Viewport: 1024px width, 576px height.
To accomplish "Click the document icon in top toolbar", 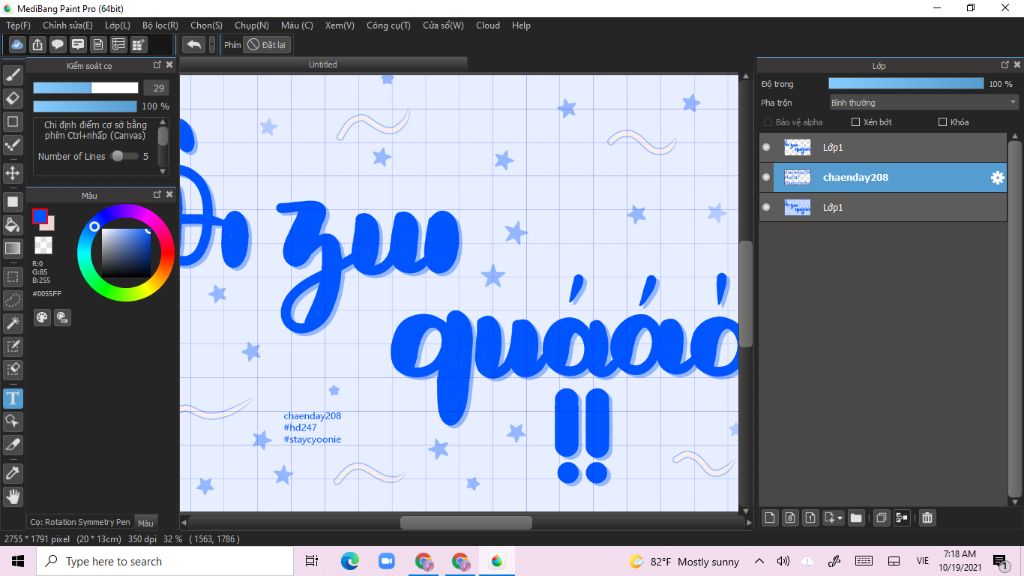I will [x=98, y=44].
